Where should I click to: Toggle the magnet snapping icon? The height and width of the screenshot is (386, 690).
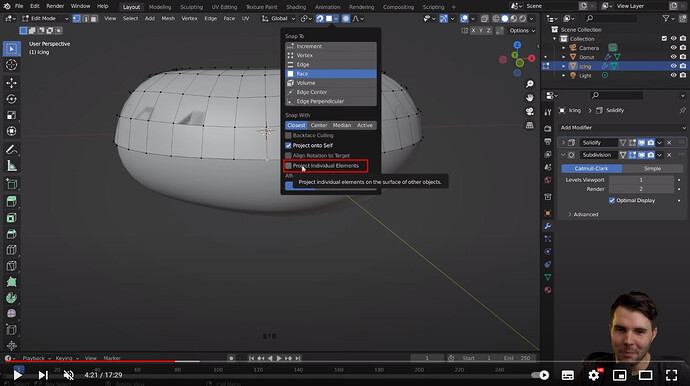(x=320, y=18)
